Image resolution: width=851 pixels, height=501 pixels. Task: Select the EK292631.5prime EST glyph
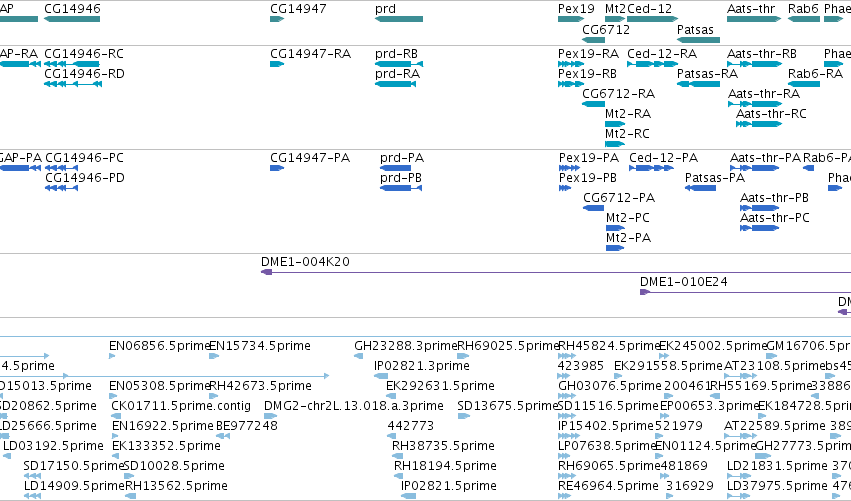391,396
